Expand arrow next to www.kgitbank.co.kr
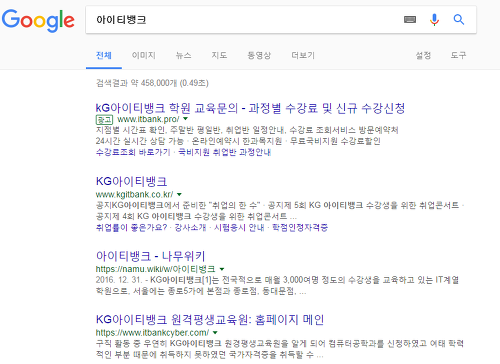Image resolution: width=500 pixels, height=364 pixels. pos(179,194)
